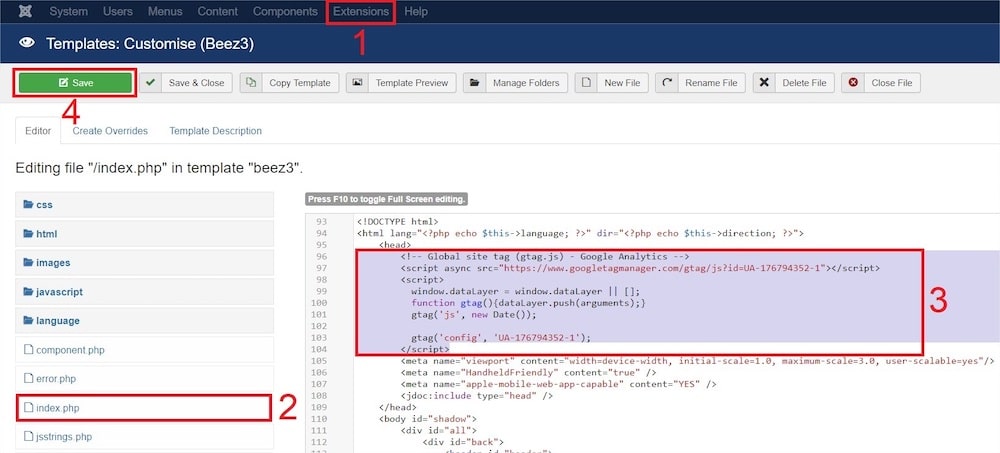This screenshot has height=453, width=1000.
Task: Click the Copy Template icon
Action: 252,83
